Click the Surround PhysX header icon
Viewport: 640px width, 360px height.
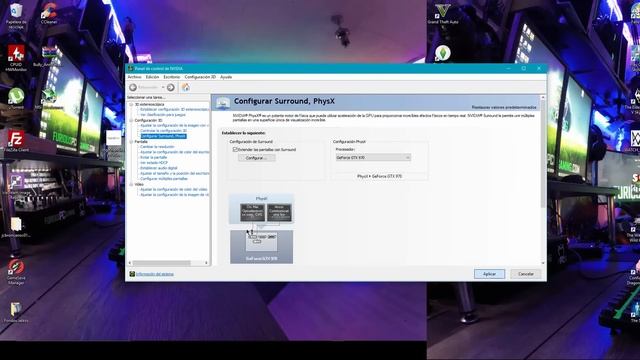[x=223, y=103]
